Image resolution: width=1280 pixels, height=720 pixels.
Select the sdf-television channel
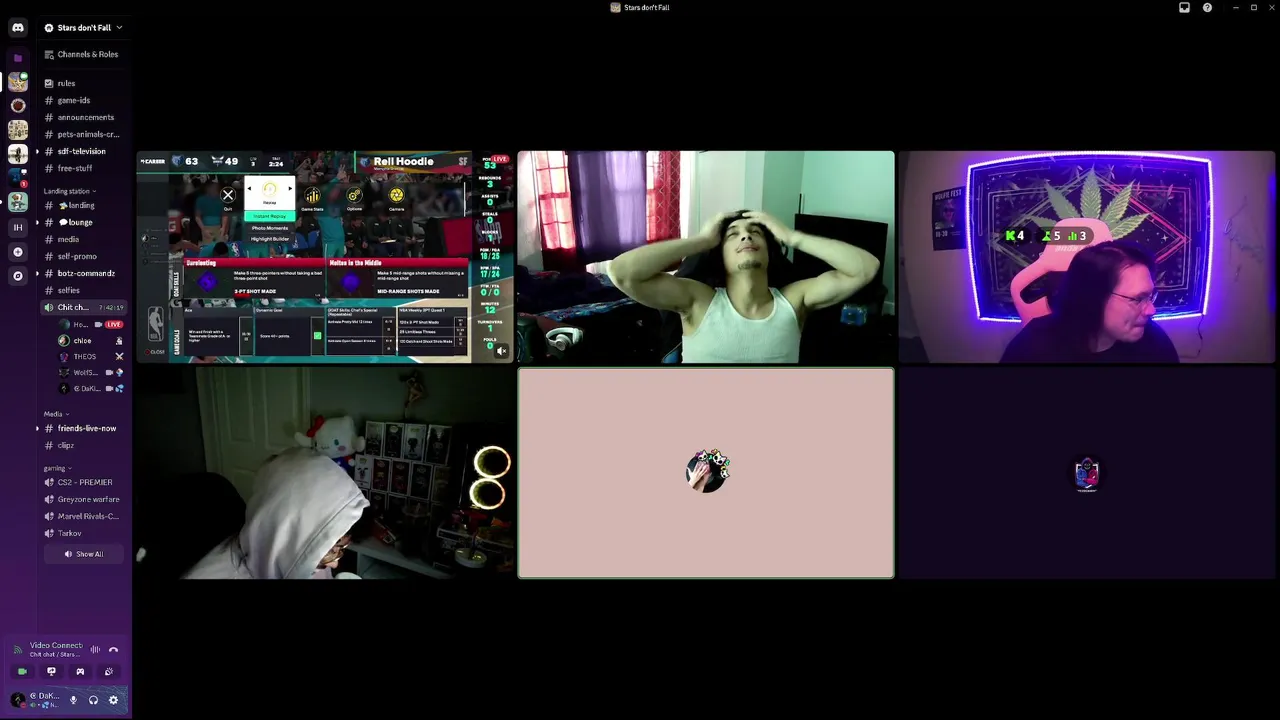pos(83,151)
